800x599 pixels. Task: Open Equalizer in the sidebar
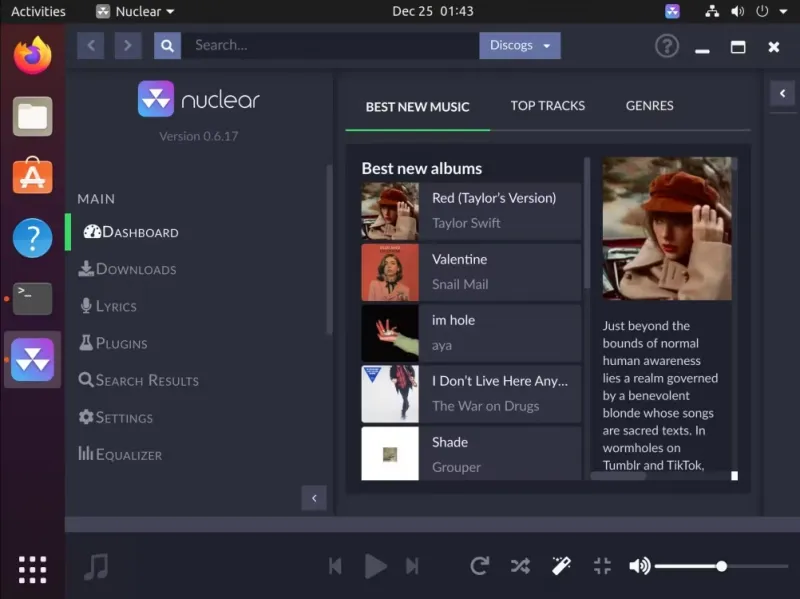pyautogui.click(x=120, y=454)
